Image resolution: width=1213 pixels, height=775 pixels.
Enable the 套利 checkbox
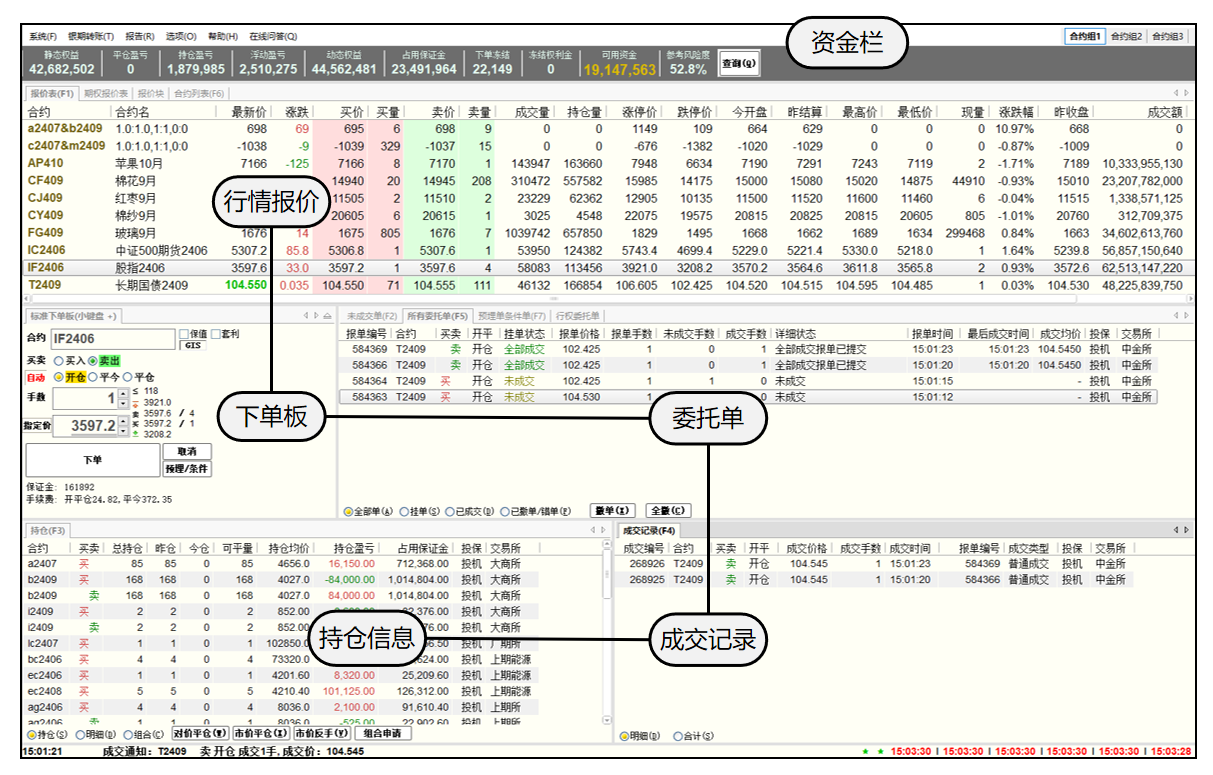[215, 334]
